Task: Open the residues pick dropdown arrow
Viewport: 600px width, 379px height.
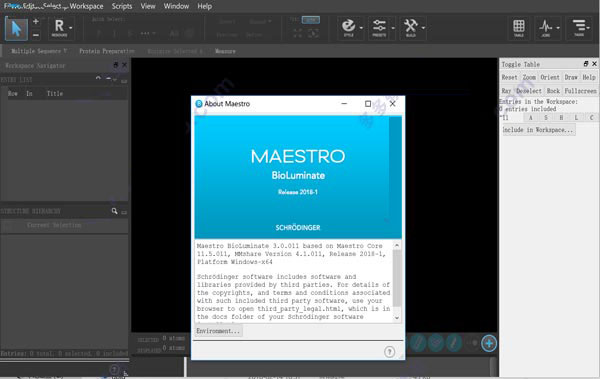Action: (x=71, y=28)
